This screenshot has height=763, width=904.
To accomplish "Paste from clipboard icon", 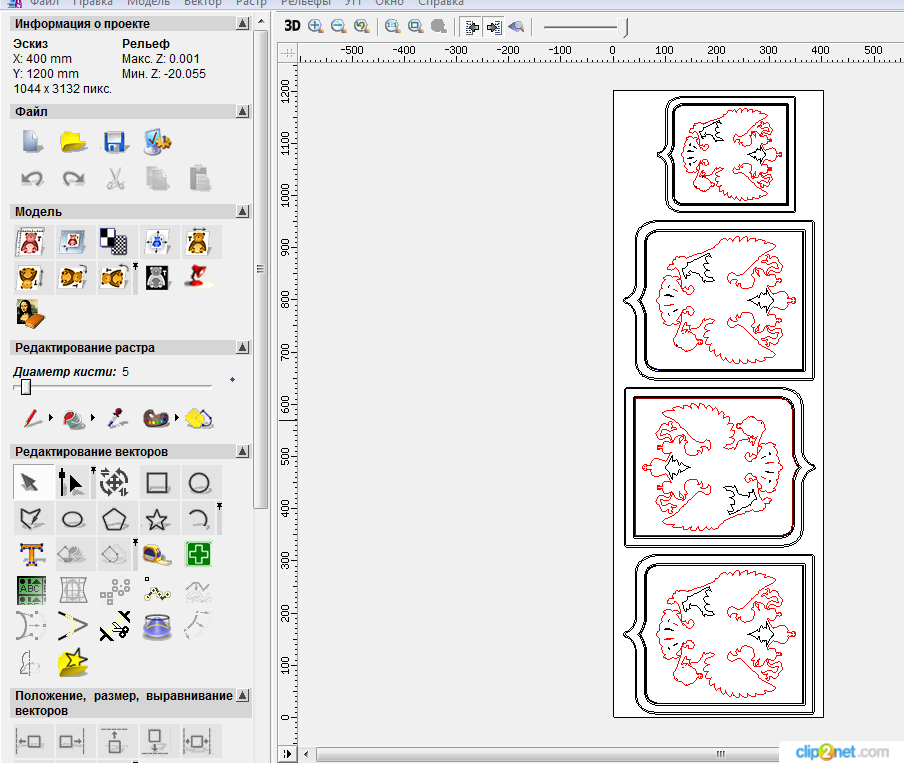I will pyautogui.click(x=199, y=178).
